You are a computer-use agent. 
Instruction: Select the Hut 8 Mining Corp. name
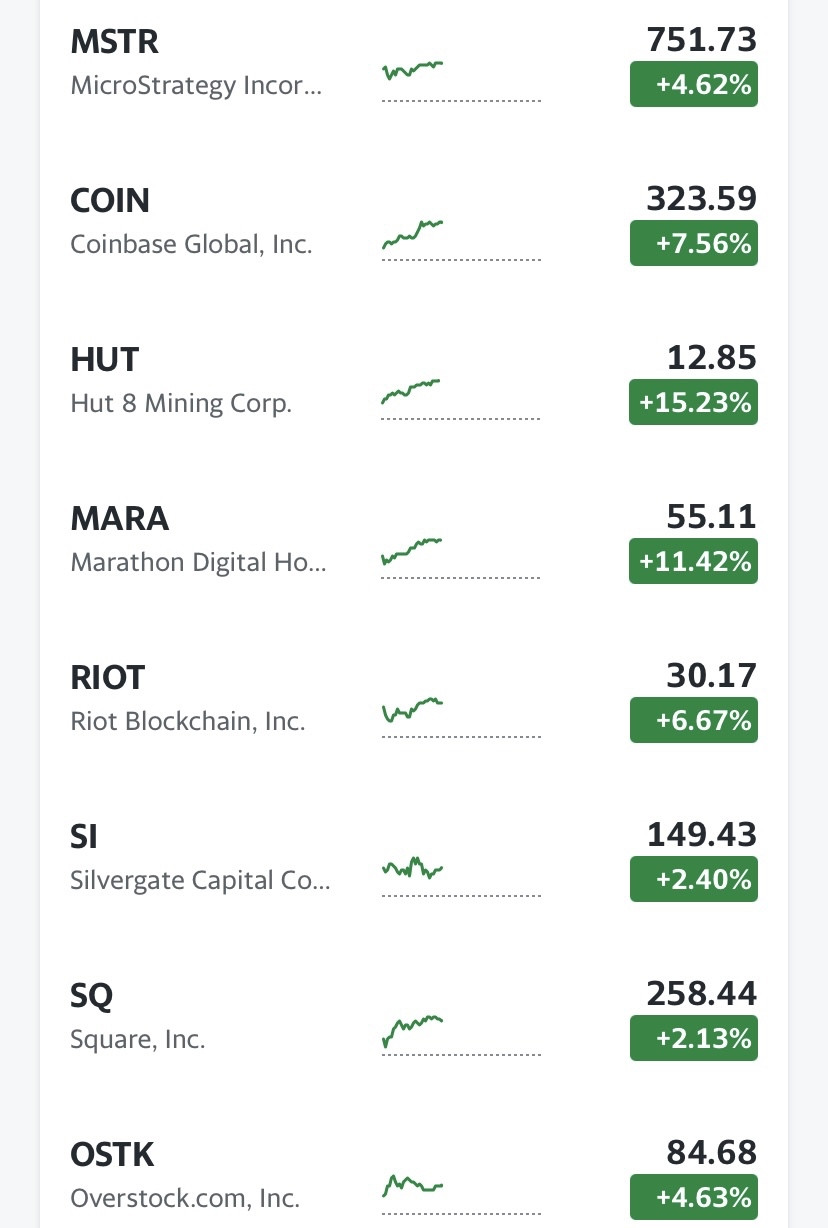(181, 403)
